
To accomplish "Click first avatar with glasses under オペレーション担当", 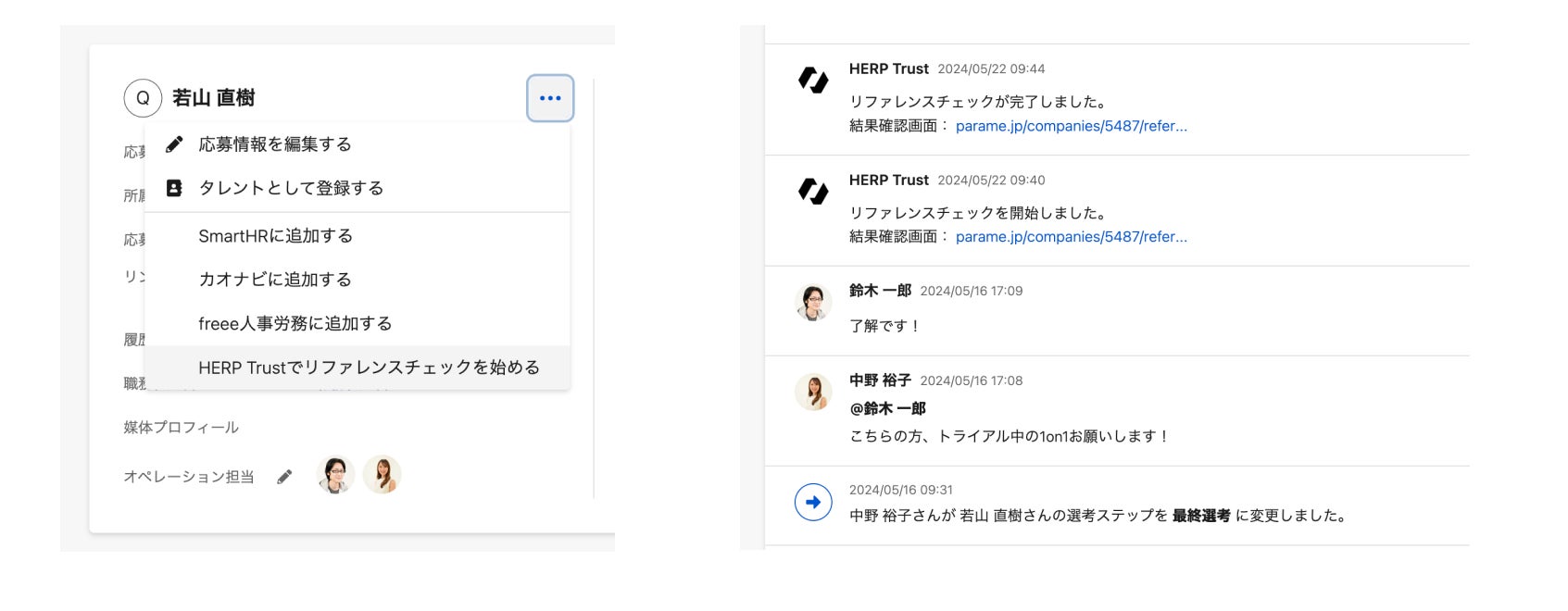I will point(335,475).
